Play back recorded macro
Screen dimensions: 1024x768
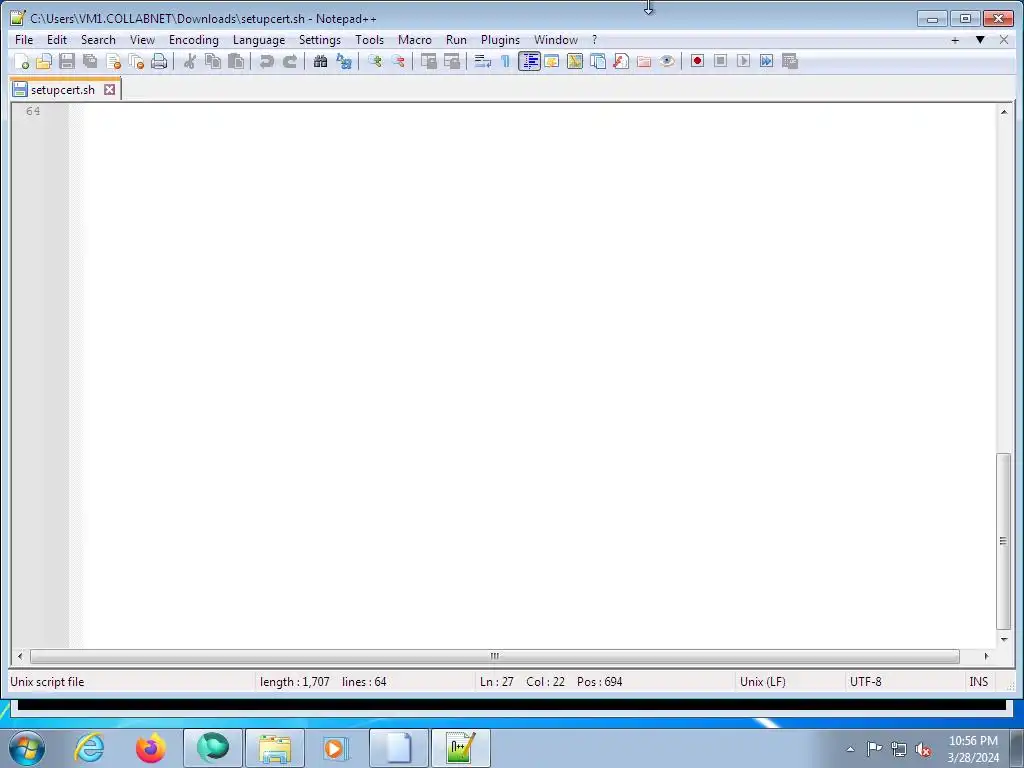coord(743,61)
